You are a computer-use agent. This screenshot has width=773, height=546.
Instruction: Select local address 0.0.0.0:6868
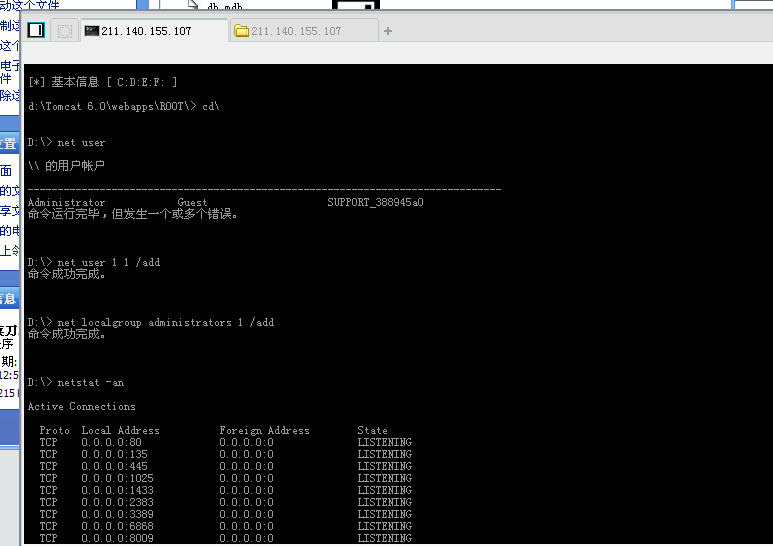tap(117, 526)
